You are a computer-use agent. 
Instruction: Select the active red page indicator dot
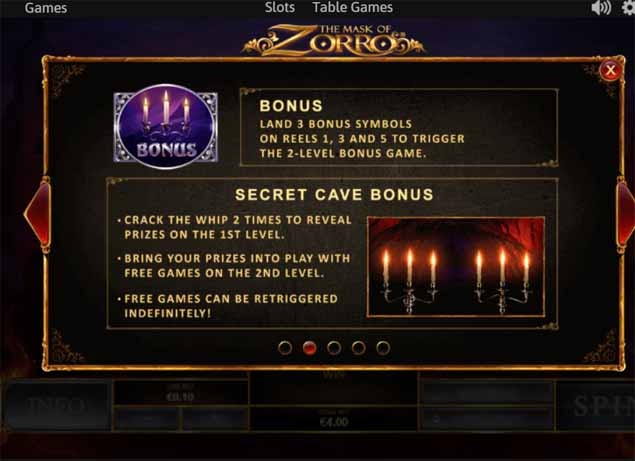pos(309,348)
